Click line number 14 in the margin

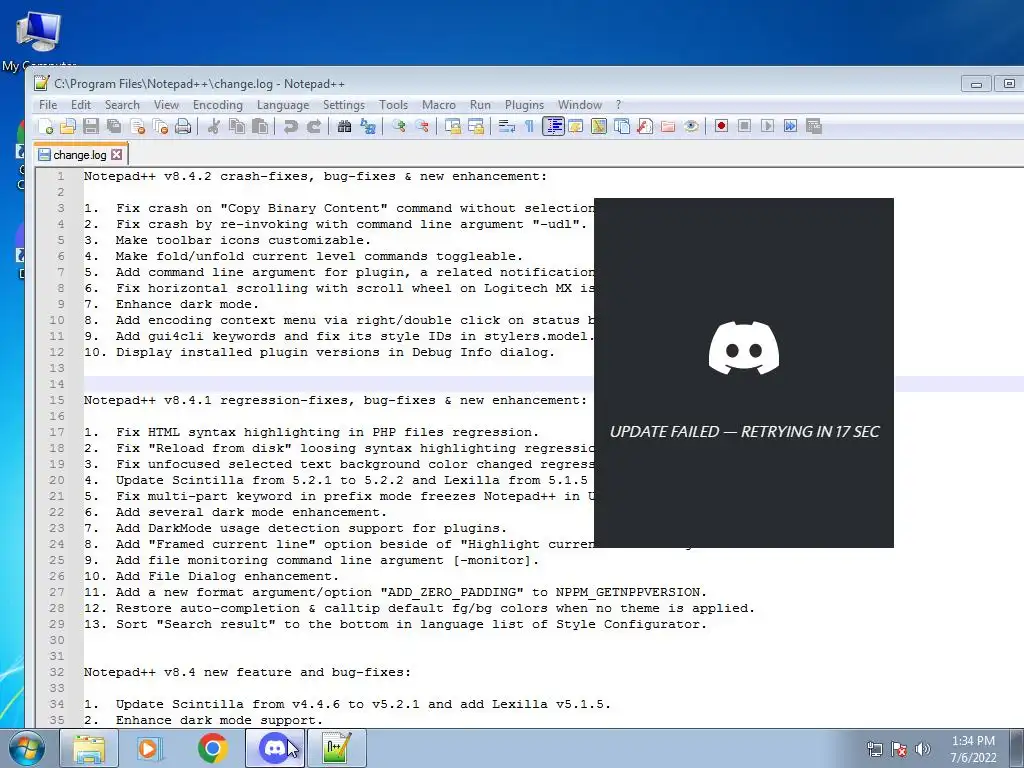point(57,384)
